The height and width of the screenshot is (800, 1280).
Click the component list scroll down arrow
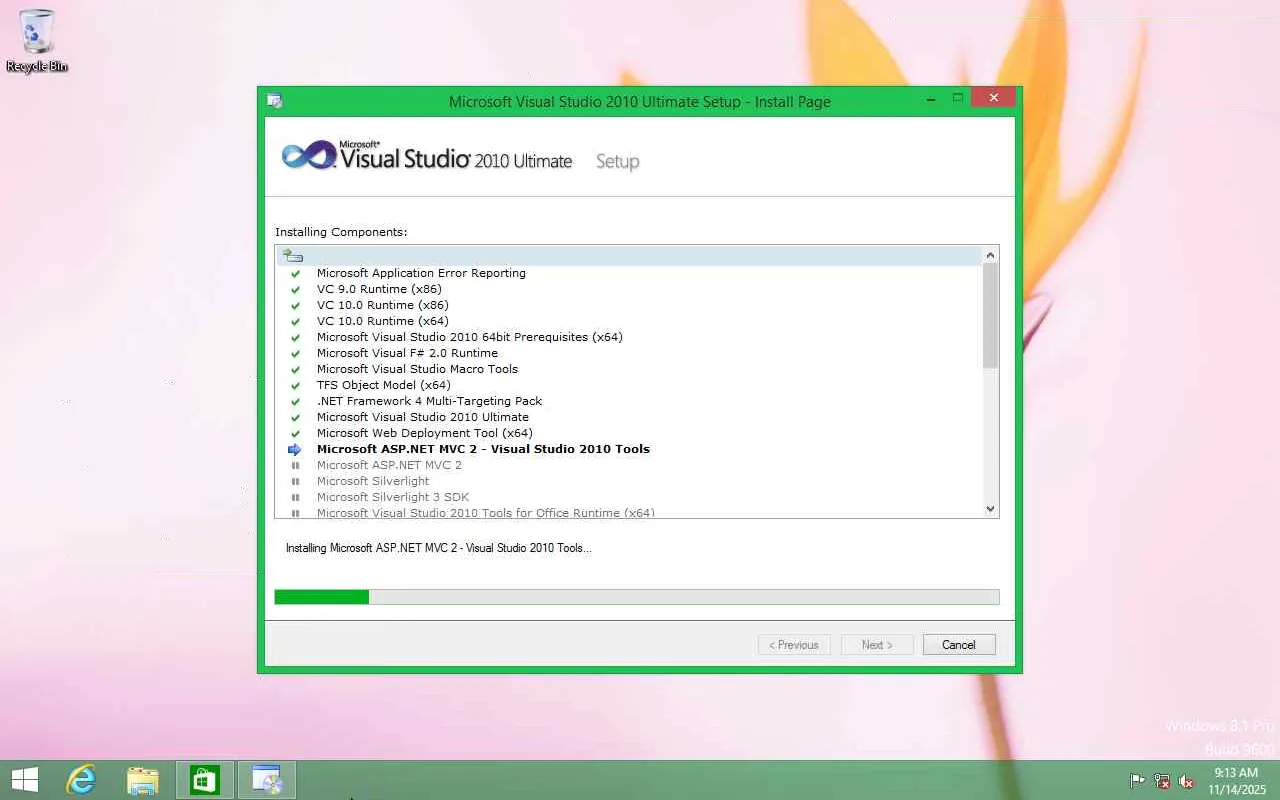(x=991, y=508)
